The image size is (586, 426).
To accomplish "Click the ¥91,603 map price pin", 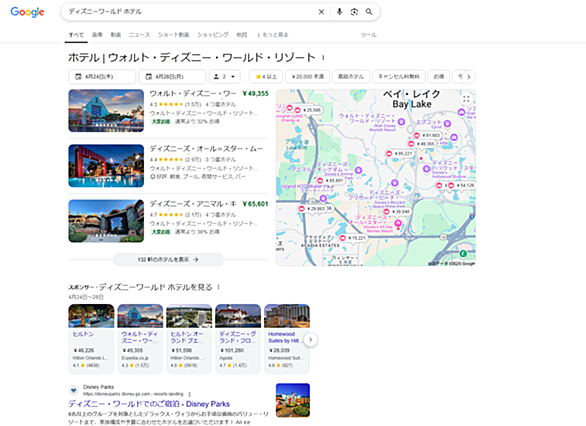I will point(427,135).
